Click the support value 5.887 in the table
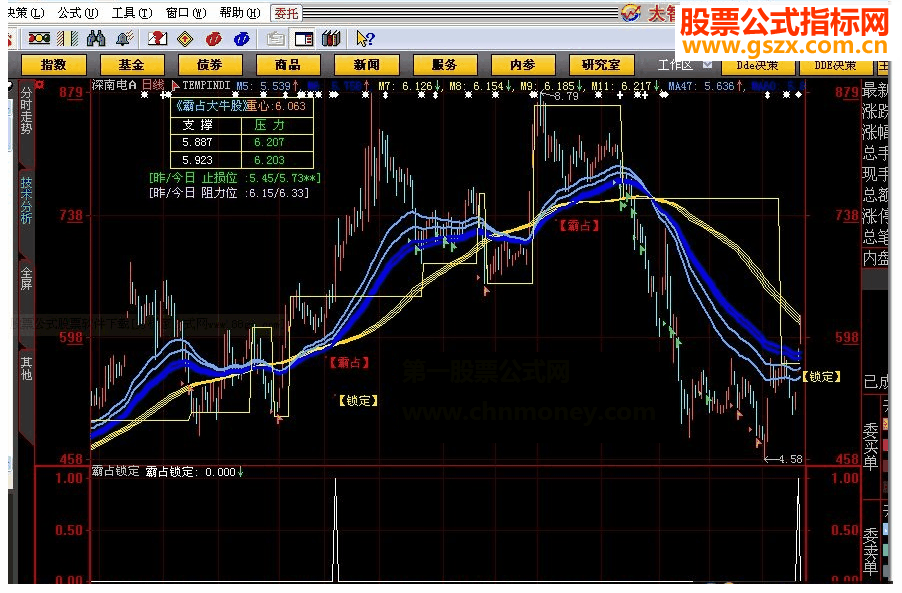This screenshot has height=593, width=902. click(197, 142)
